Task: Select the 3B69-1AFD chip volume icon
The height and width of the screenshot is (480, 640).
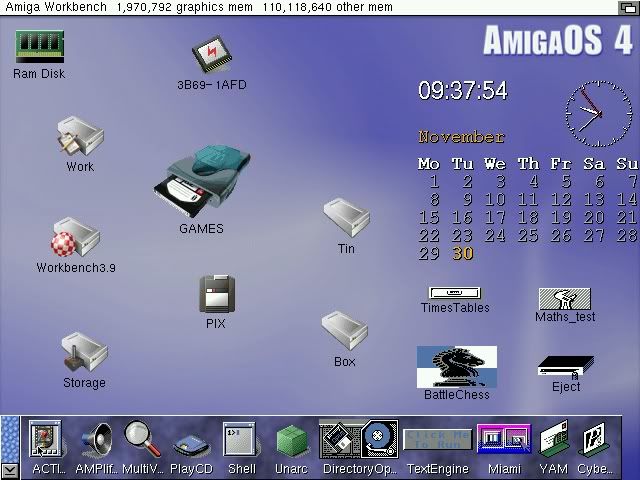Action: [212, 54]
